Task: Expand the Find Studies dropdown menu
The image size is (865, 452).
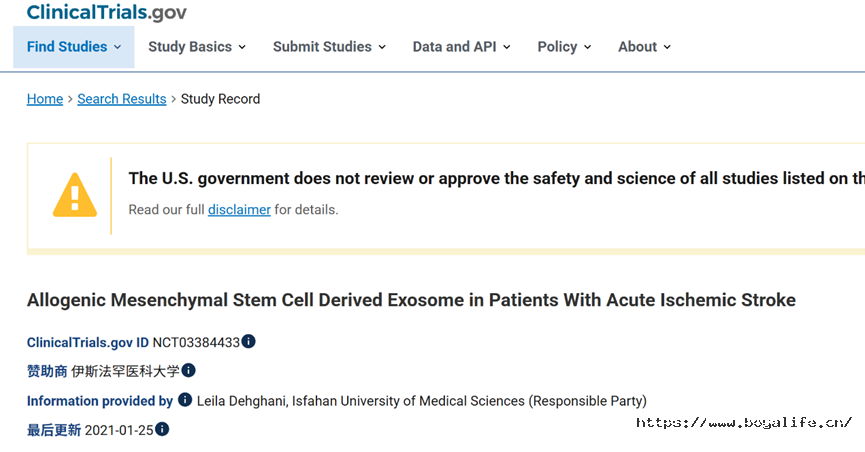Action: (x=74, y=47)
